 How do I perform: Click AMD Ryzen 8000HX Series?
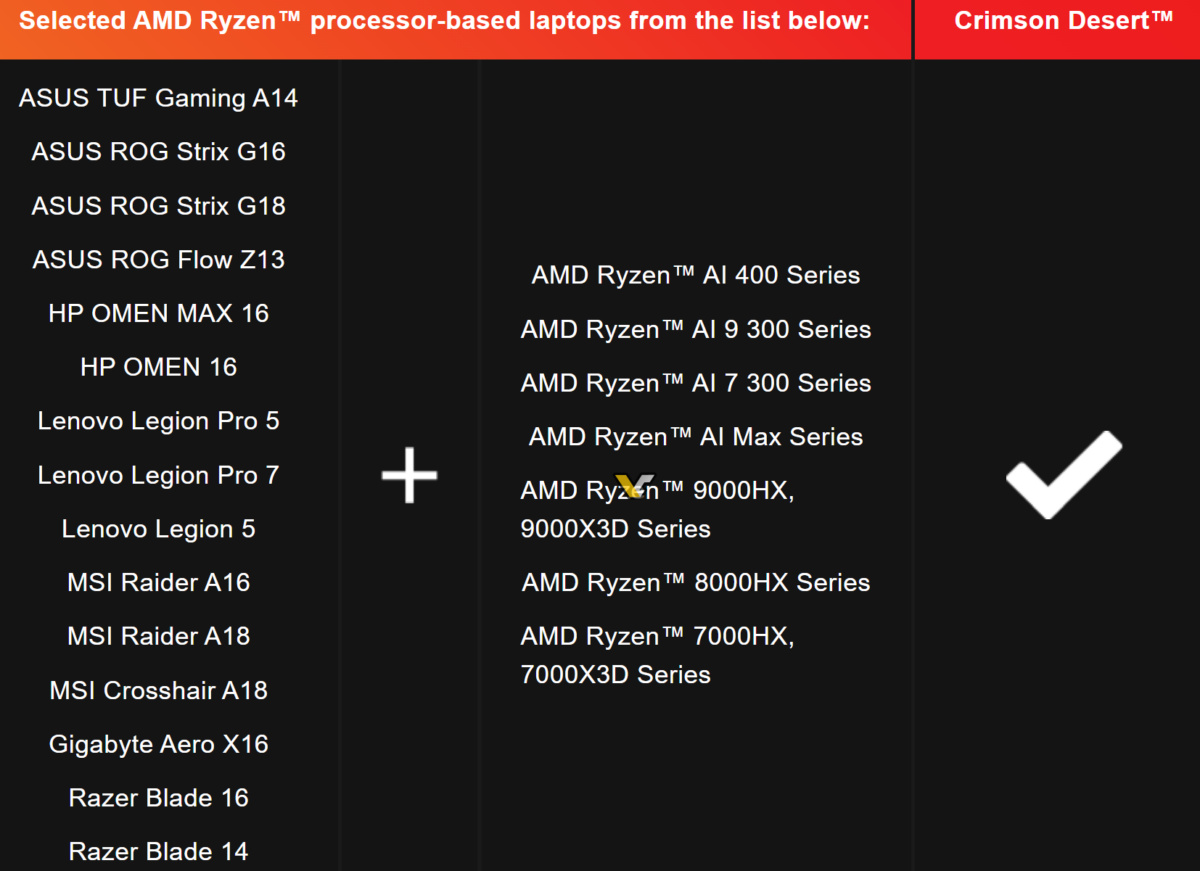695,583
